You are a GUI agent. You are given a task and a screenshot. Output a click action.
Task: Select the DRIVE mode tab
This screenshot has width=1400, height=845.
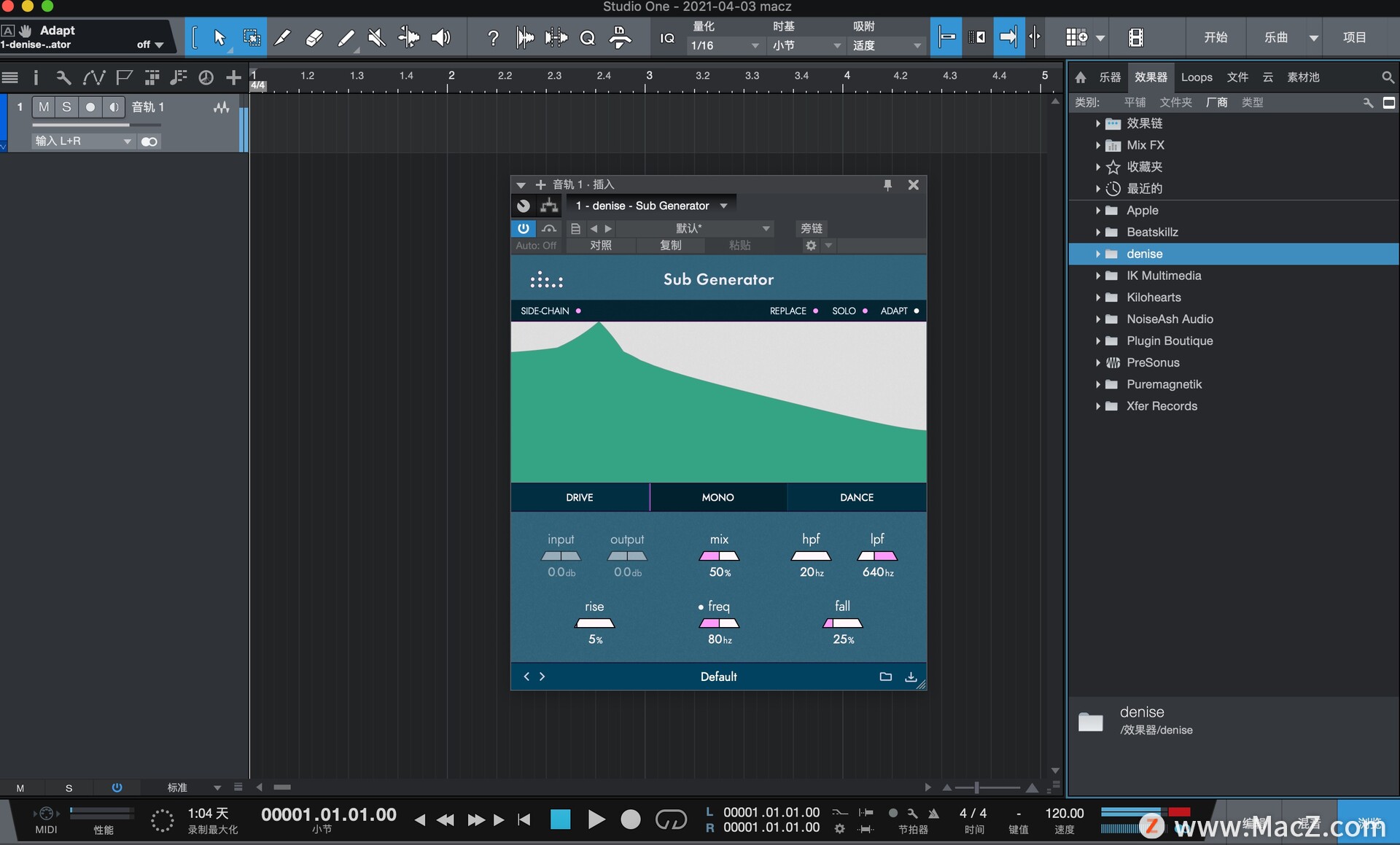(x=580, y=497)
